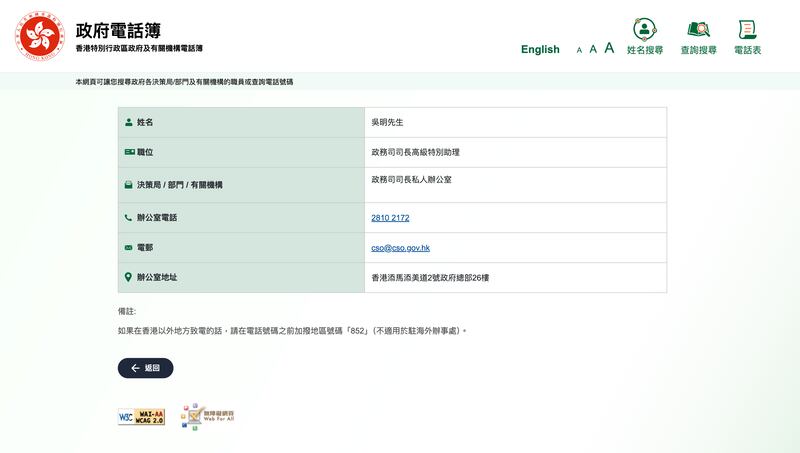Click the envelope icon beside 電郵
800x453 pixels.
128,247
